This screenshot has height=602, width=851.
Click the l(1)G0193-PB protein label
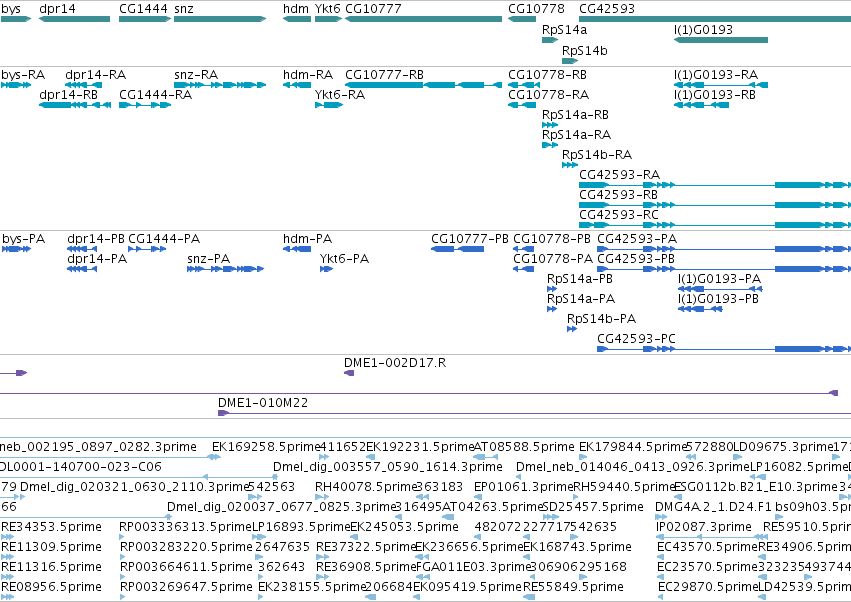(x=719, y=299)
